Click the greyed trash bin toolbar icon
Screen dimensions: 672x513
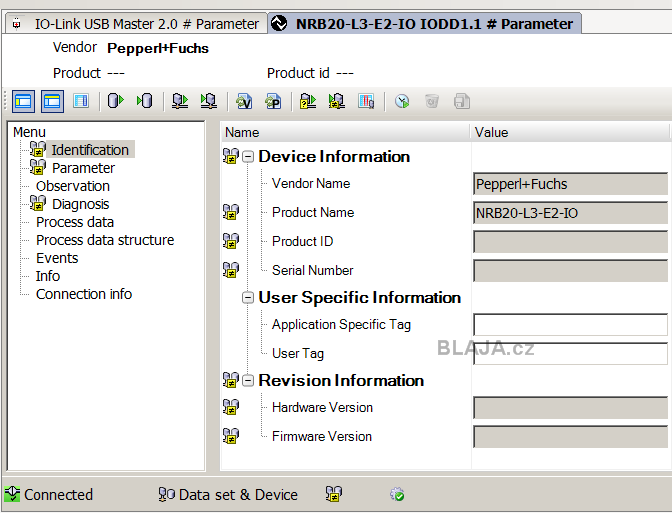click(432, 102)
